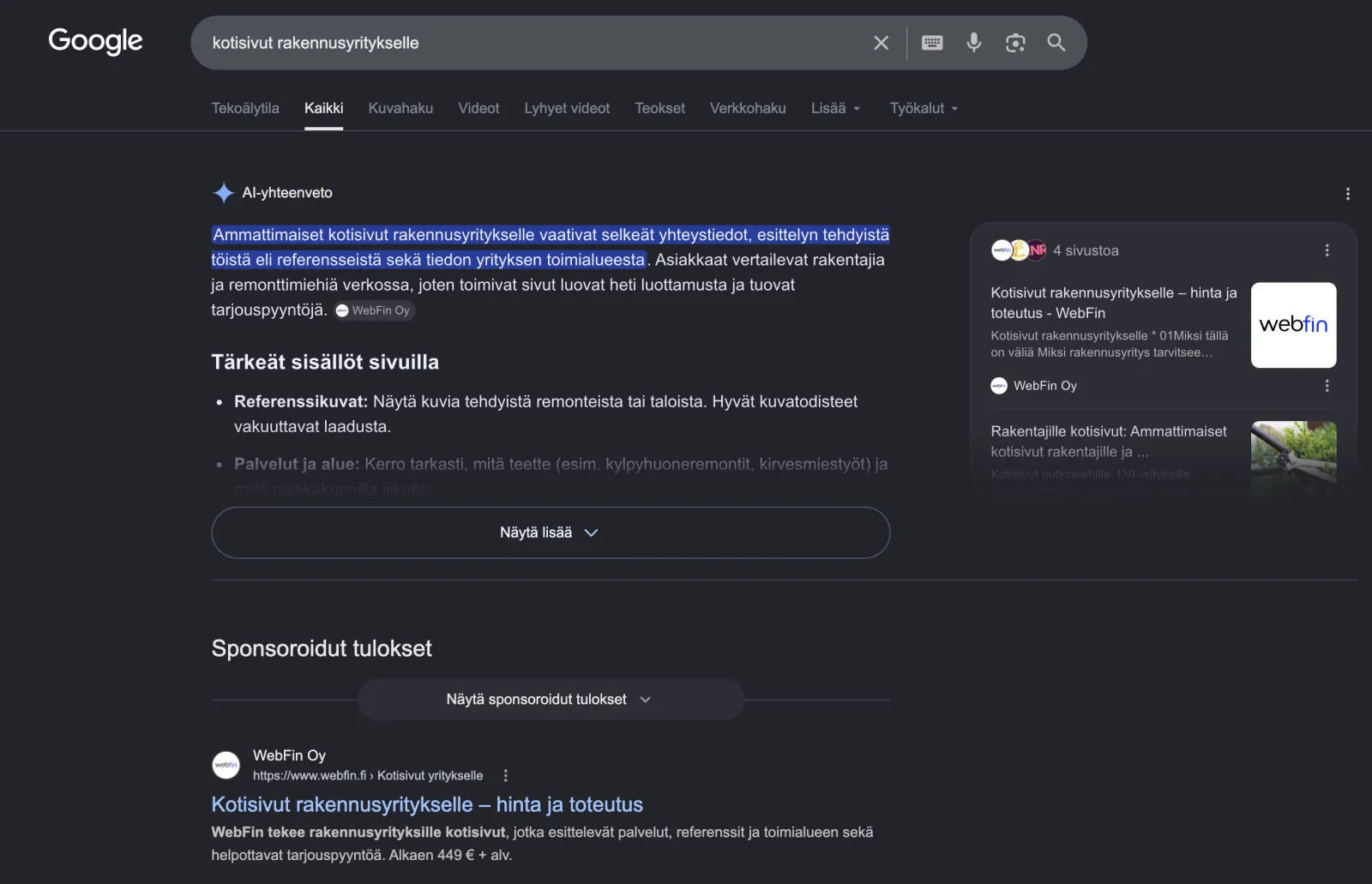Image resolution: width=1372 pixels, height=884 pixels.
Task: Click the AI-yhteenveto sparkle icon
Action: 223,193
